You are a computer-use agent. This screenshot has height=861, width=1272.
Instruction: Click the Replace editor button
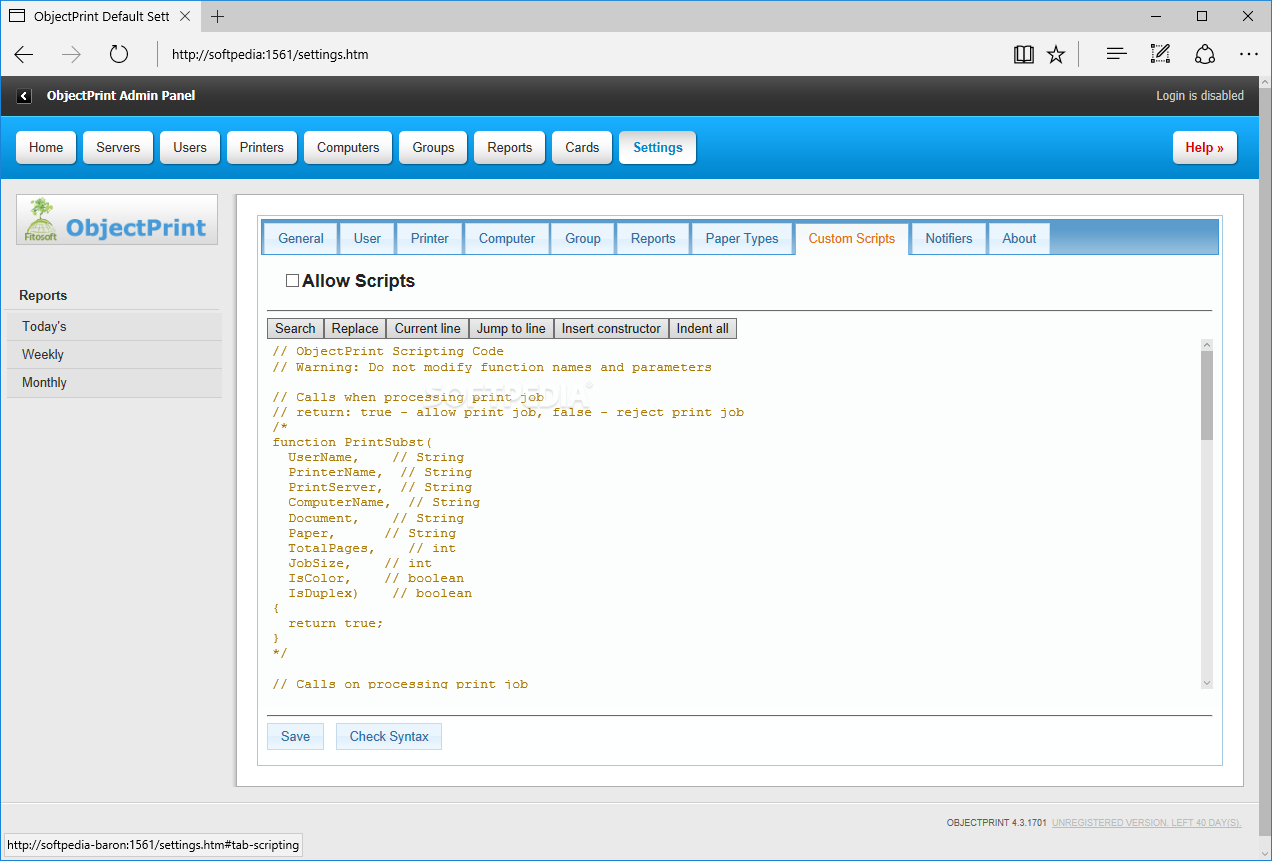pos(355,328)
